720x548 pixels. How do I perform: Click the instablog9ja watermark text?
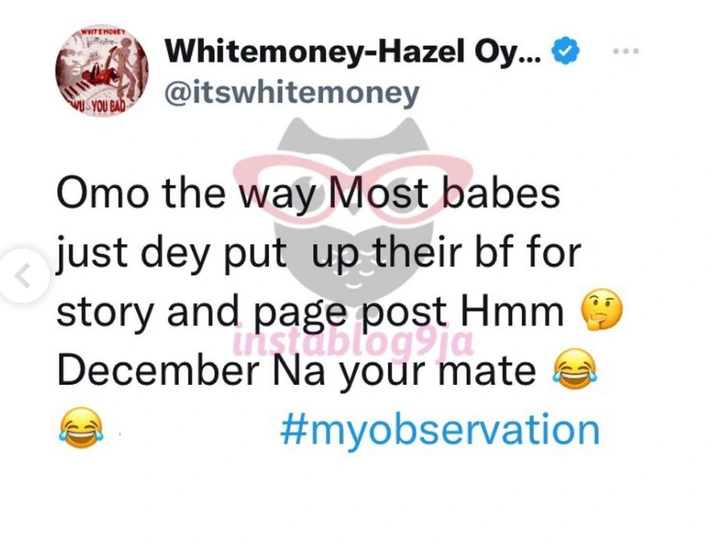(353, 341)
